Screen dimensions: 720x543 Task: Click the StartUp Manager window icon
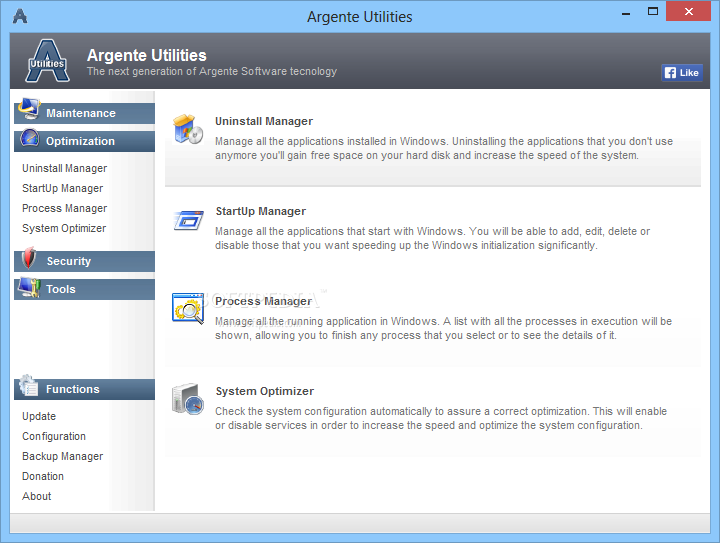tap(188, 221)
